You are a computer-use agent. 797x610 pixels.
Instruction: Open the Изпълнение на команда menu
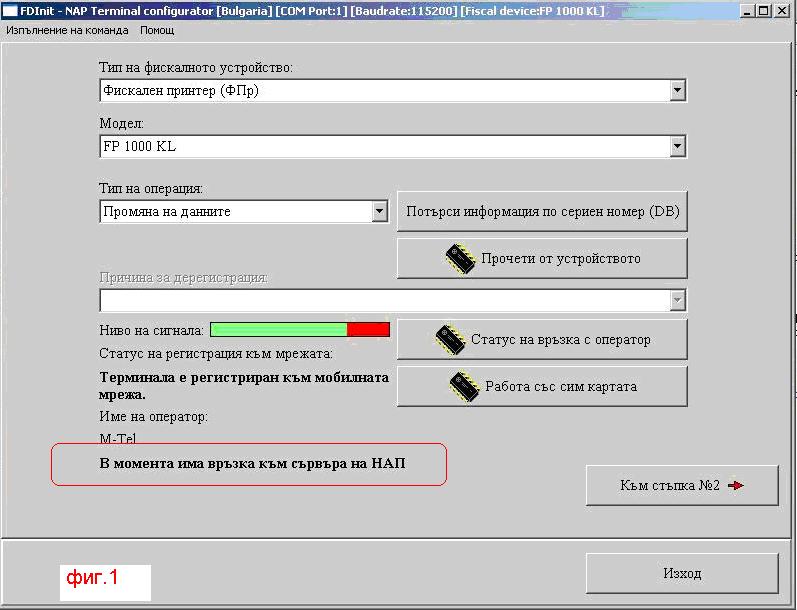68,30
